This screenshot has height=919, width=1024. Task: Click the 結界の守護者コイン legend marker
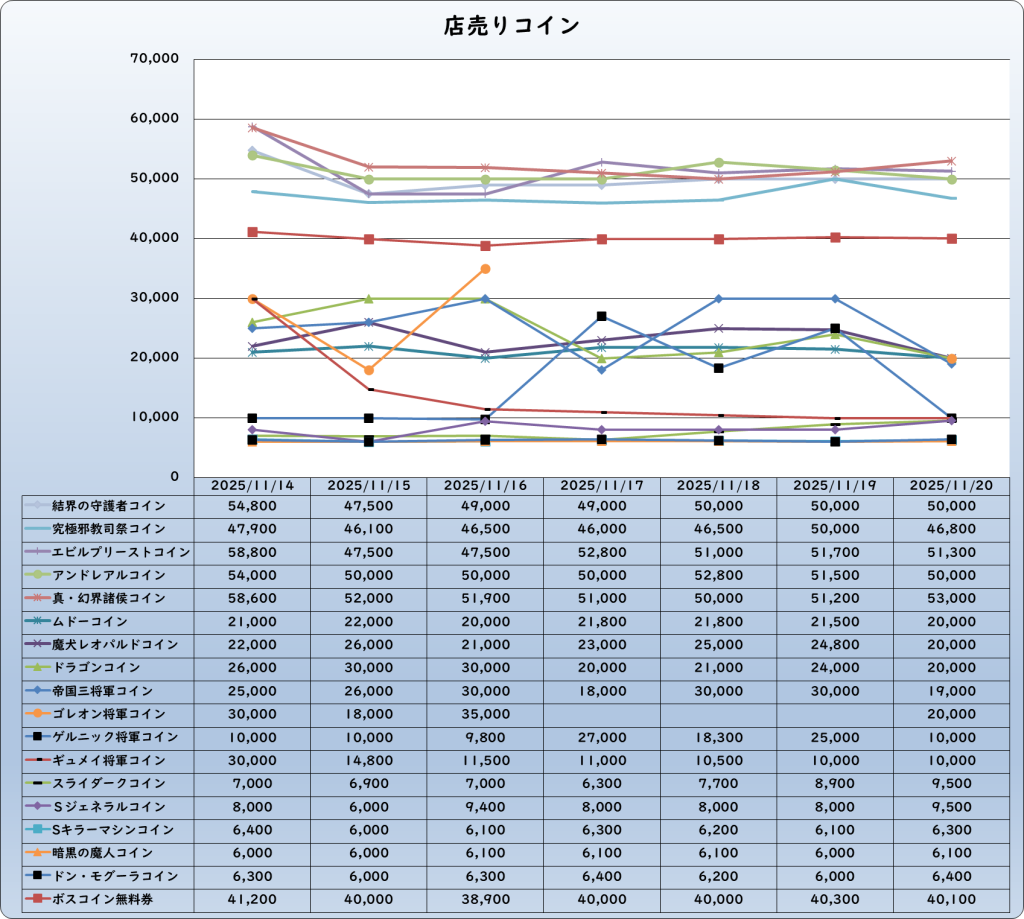(x=37, y=506)
